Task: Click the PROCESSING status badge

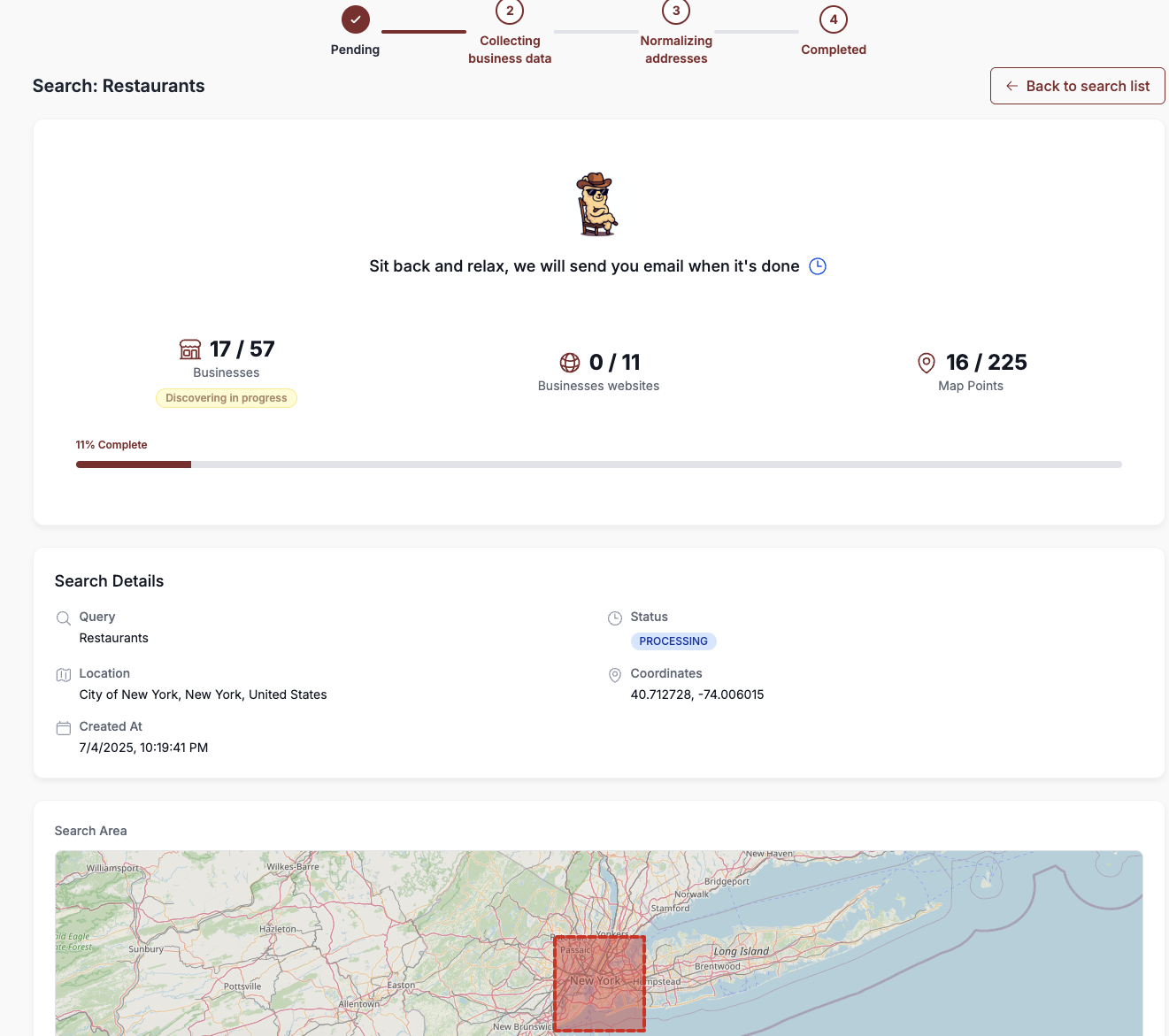Action: click(673, 641)
